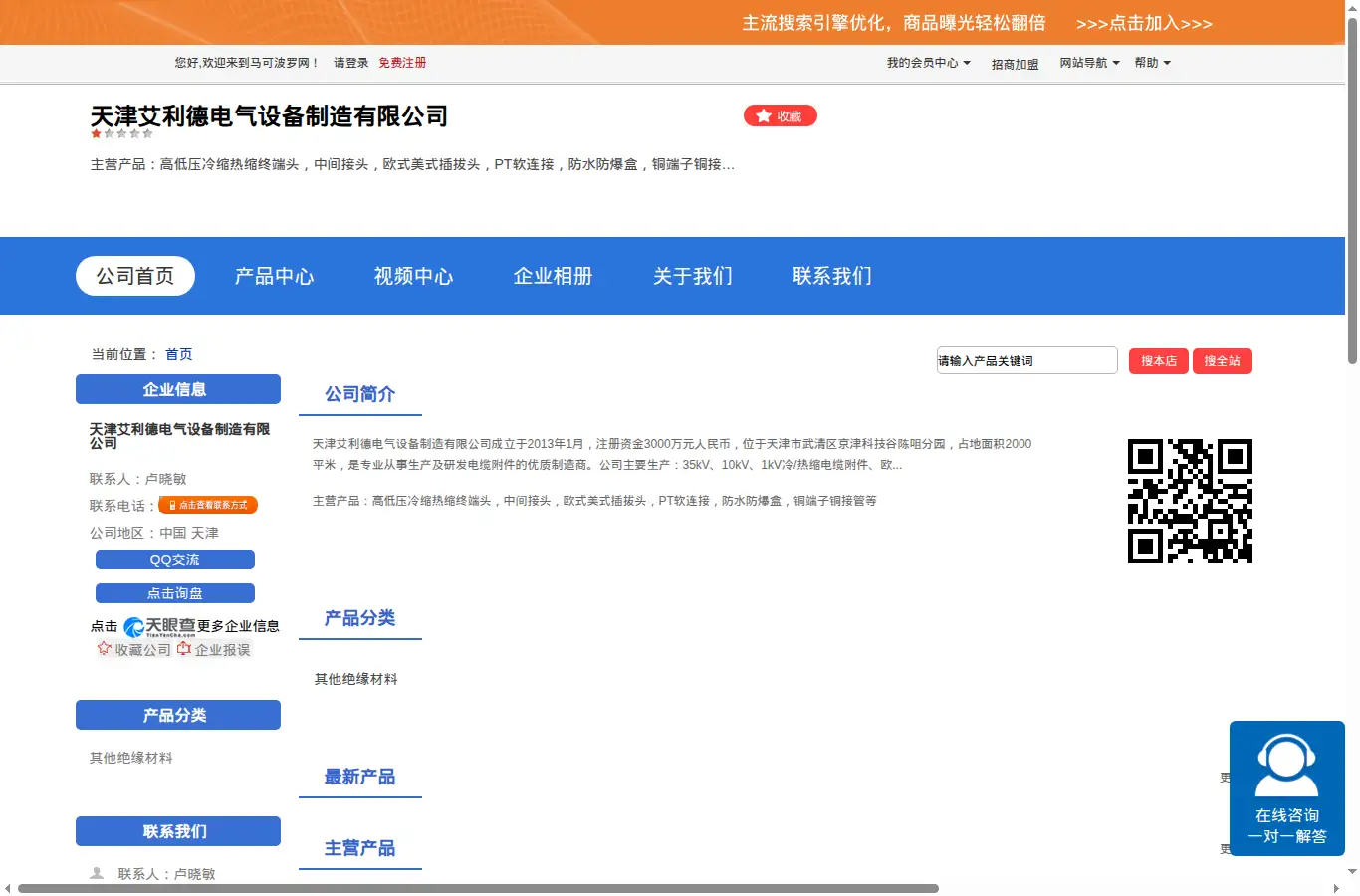This screenshot has width=1360, height=896.
Task: Open the 产品中心 navigation tab
Action: click(x=275, y=276)
